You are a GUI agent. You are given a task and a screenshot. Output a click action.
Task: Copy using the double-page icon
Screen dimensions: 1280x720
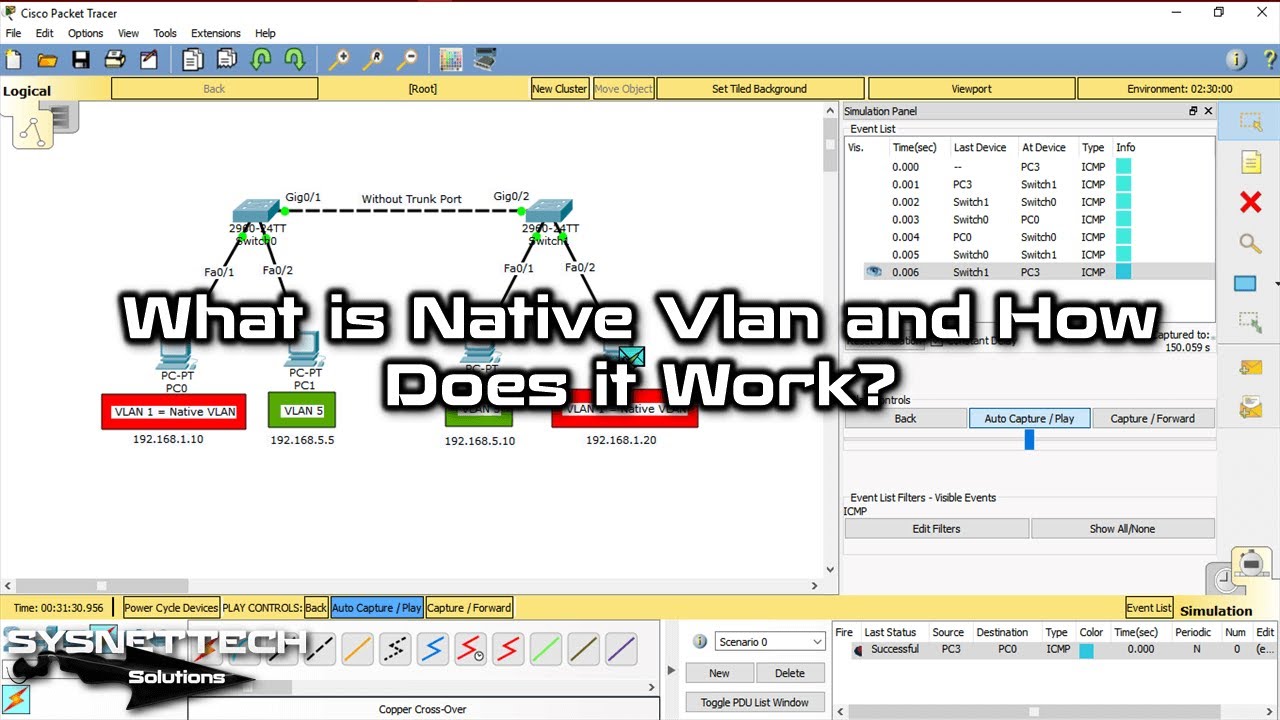(x=192, y=60)
